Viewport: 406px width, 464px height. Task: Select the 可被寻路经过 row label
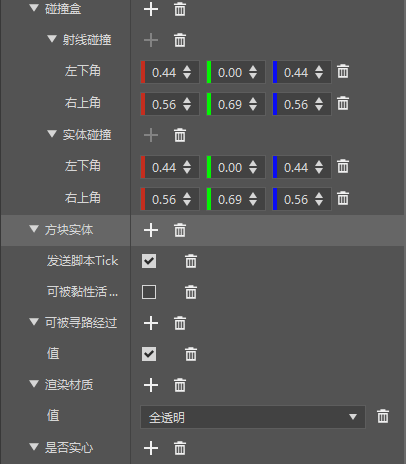81,323
